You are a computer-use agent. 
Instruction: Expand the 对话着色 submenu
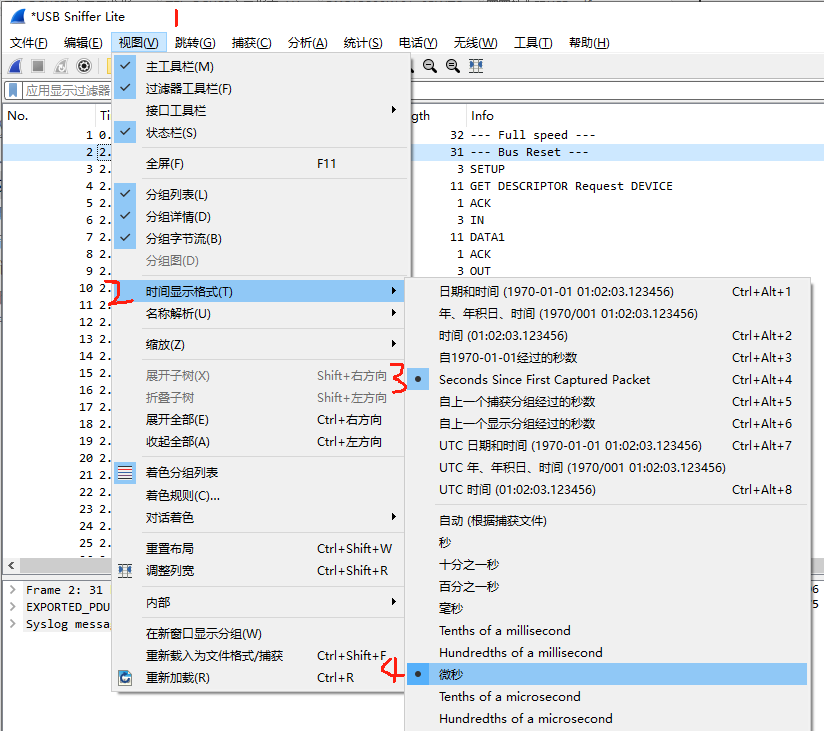(x=260, y=518)
